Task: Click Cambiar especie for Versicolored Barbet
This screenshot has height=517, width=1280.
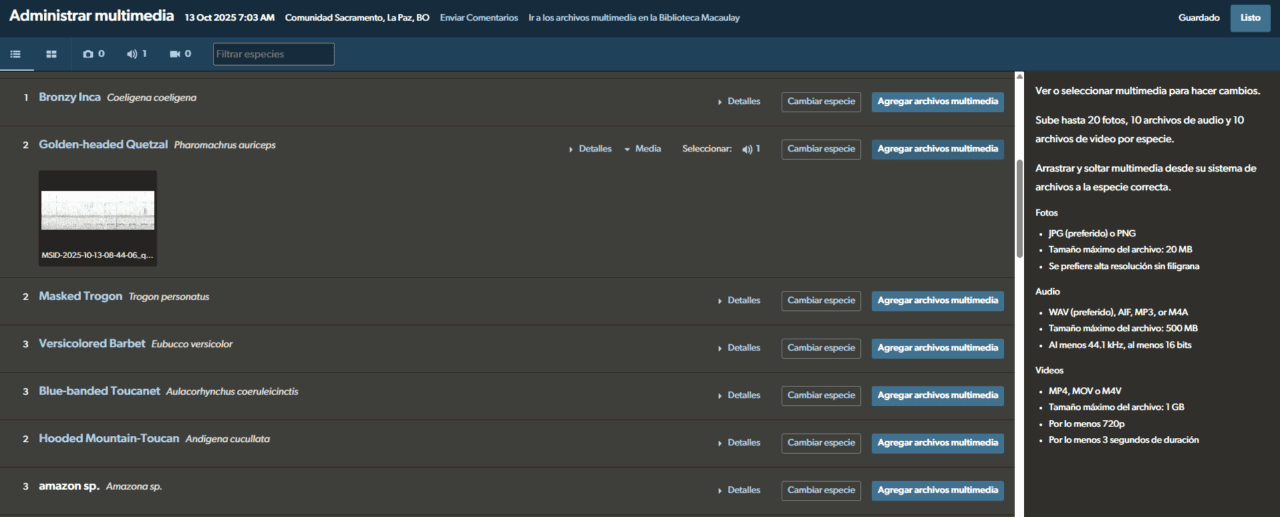Action: (x=821, y=348)
